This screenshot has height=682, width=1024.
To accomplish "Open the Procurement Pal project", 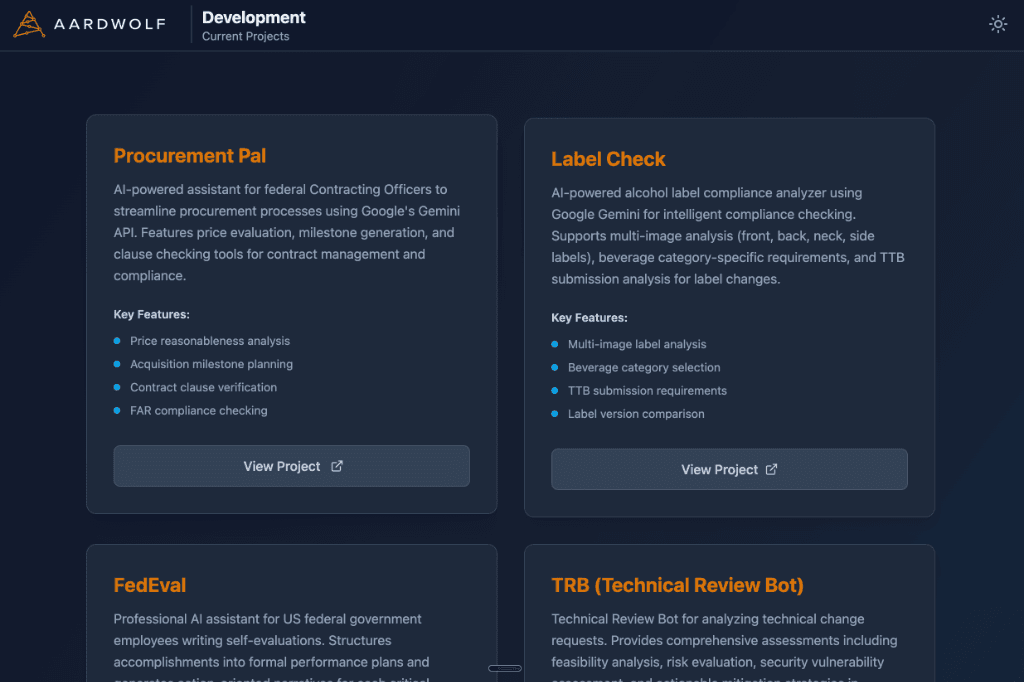I will 291,466.
